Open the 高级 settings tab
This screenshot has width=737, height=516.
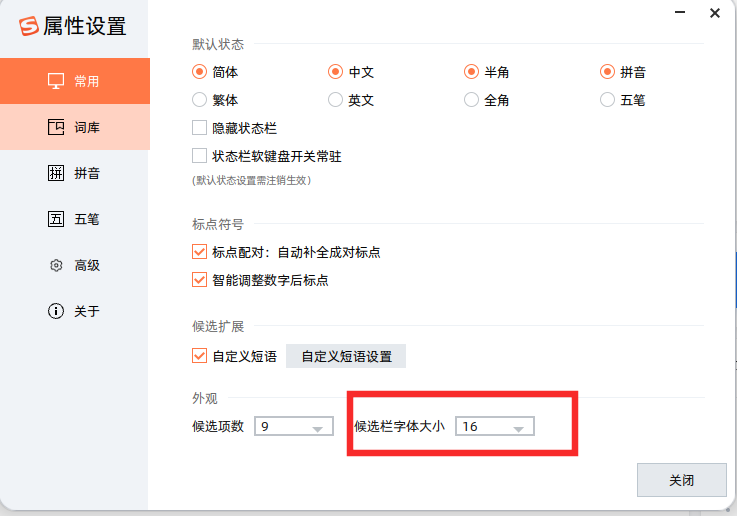tap(75, 265)
